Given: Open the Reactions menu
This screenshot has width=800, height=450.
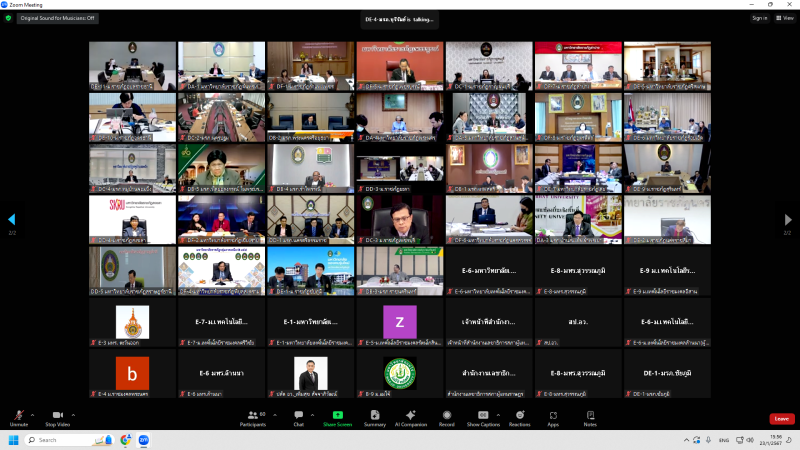Looking at the screenshot, I should pyautogui.click(x=519, y=417).
